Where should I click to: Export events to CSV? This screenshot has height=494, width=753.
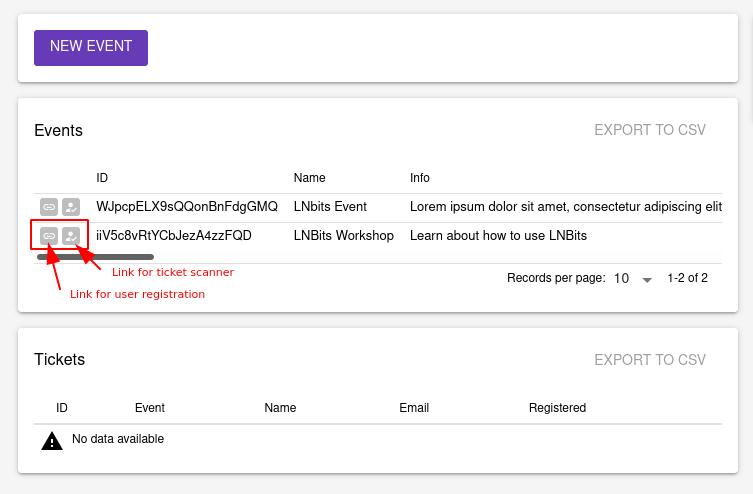tap(649, 130)
